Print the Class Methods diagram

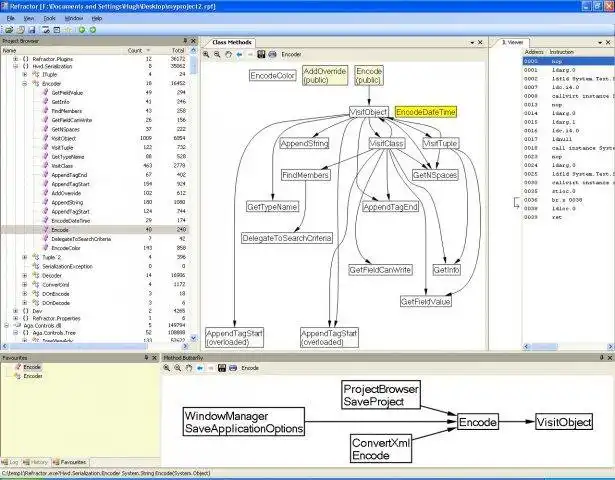(273, 55)
